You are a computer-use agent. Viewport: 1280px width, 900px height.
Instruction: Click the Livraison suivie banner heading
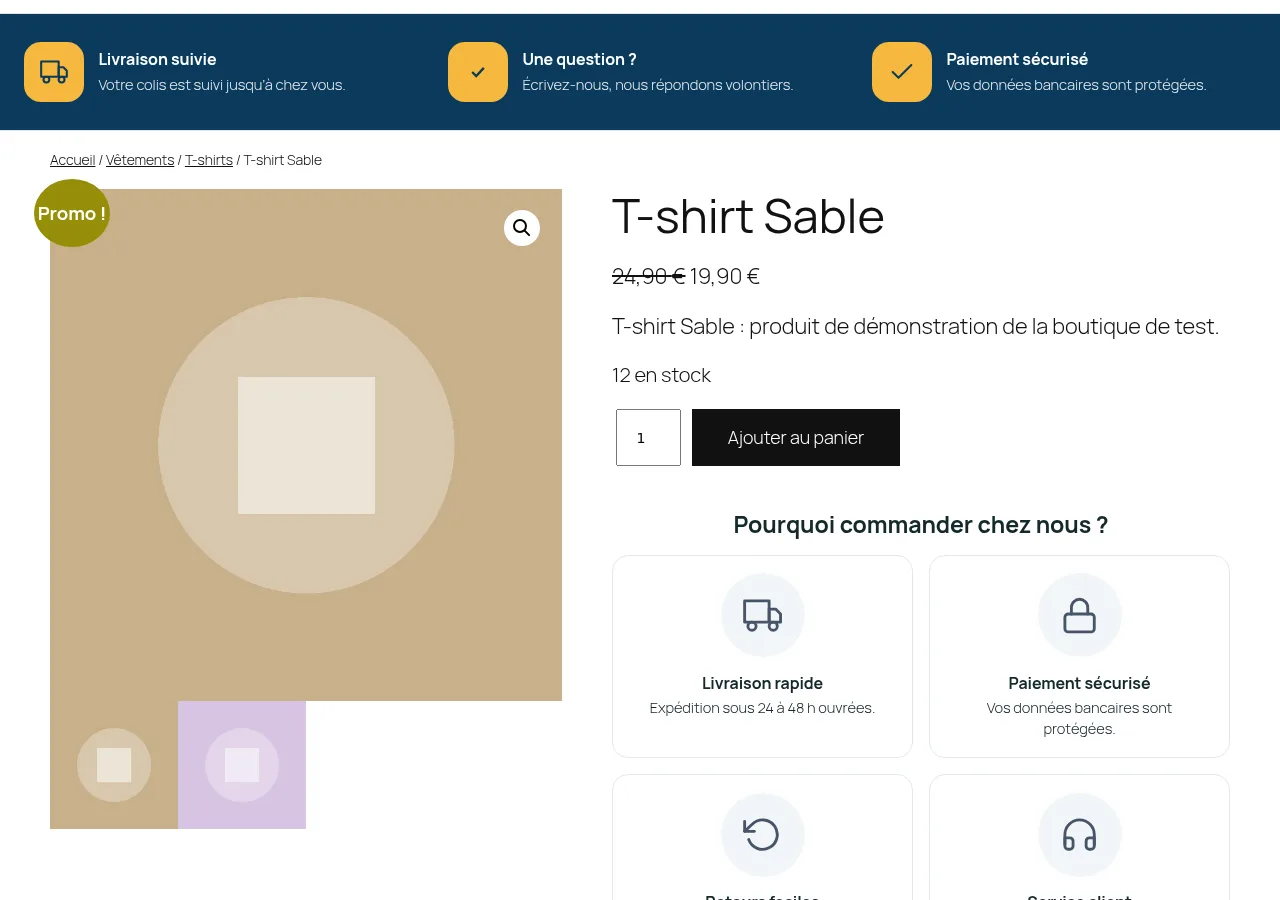pyautogui.click(x=158, y=59)
